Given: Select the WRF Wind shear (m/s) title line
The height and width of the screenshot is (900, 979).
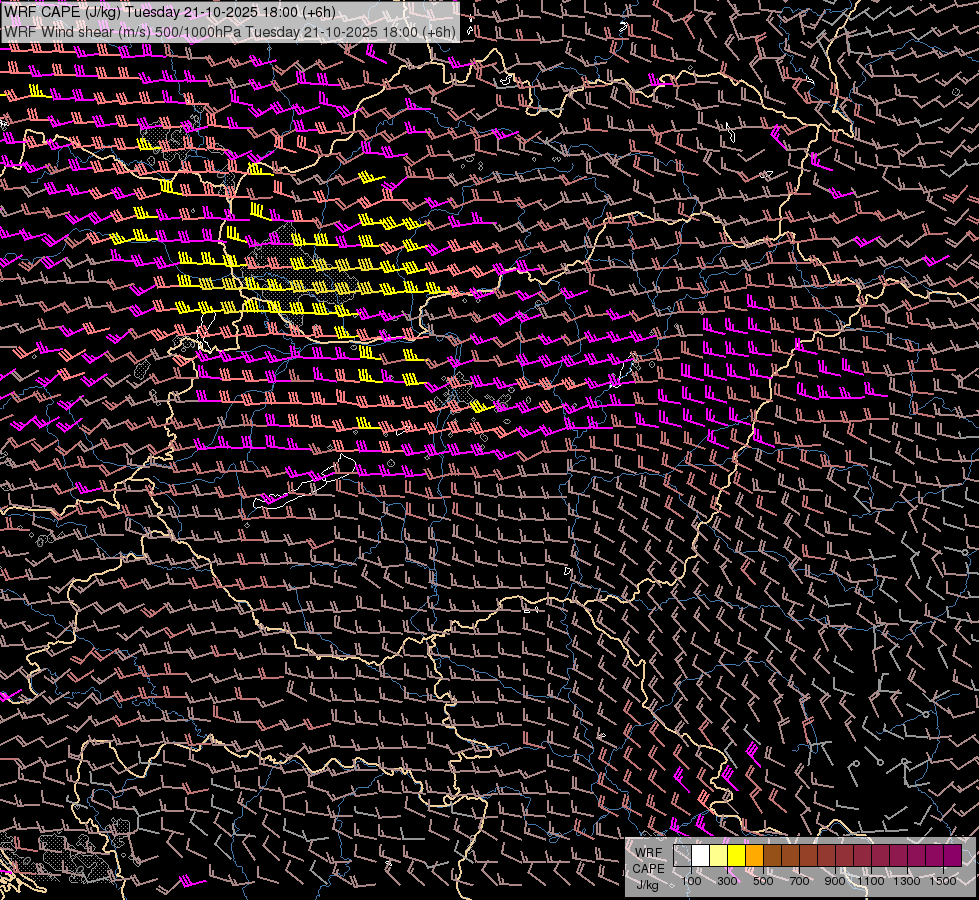Looking at the screenshot, I should pos(230,31).
